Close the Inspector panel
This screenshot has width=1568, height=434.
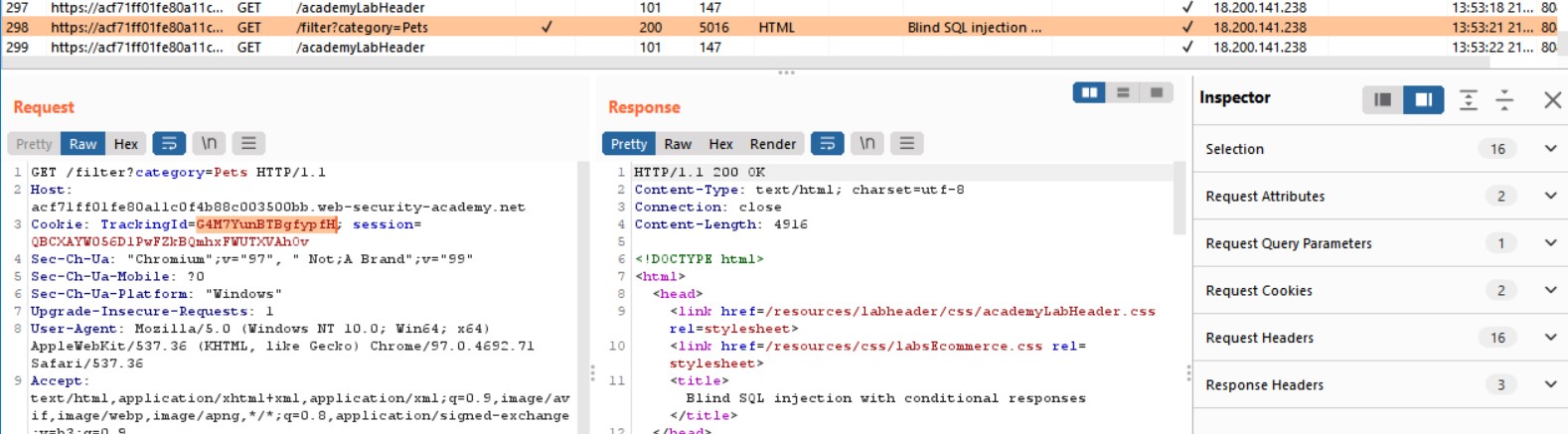[1552, 99]
